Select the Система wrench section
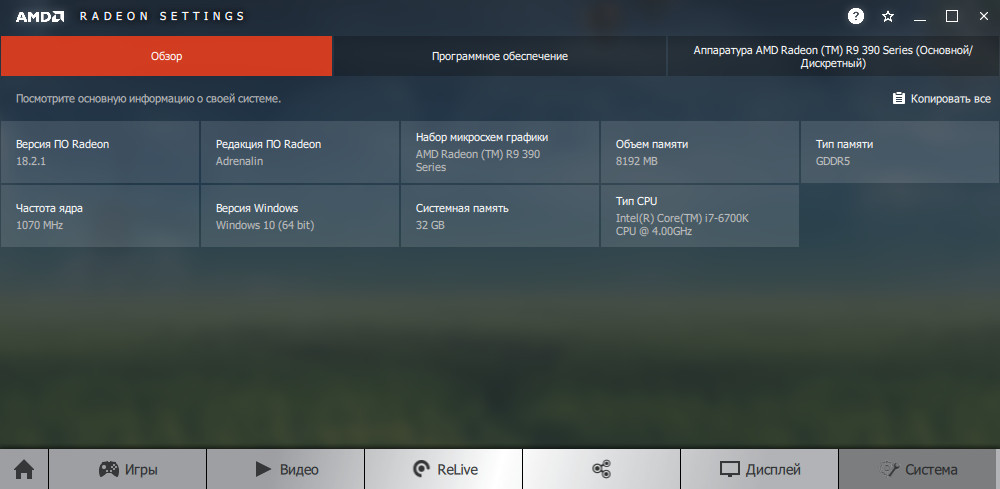The image size is (1000, 489). point(917,469)
